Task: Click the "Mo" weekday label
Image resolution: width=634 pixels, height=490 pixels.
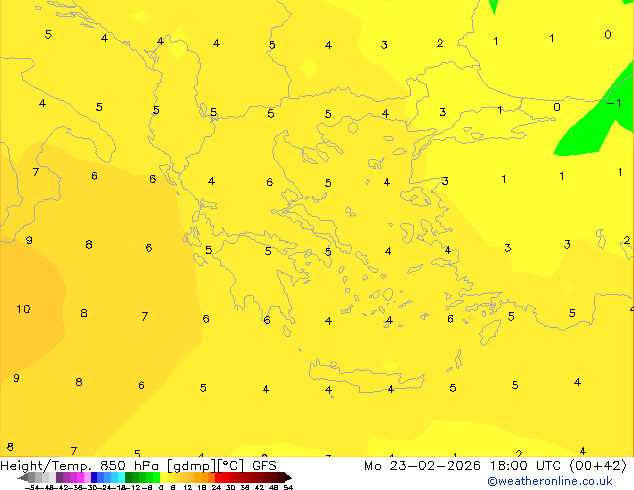Action: click(372, 466)
